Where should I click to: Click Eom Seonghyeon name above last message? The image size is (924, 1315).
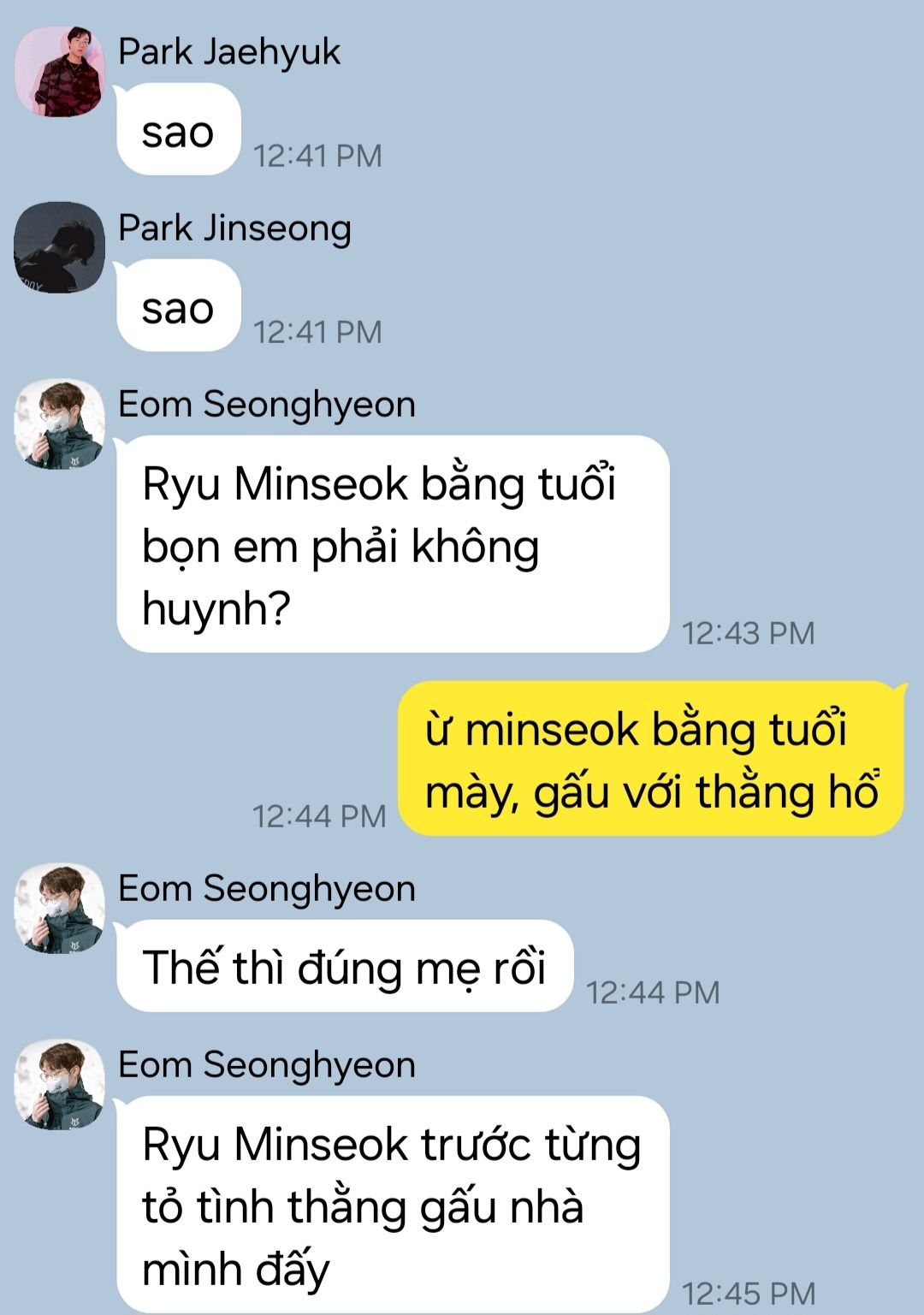[x=267, y=1065]
